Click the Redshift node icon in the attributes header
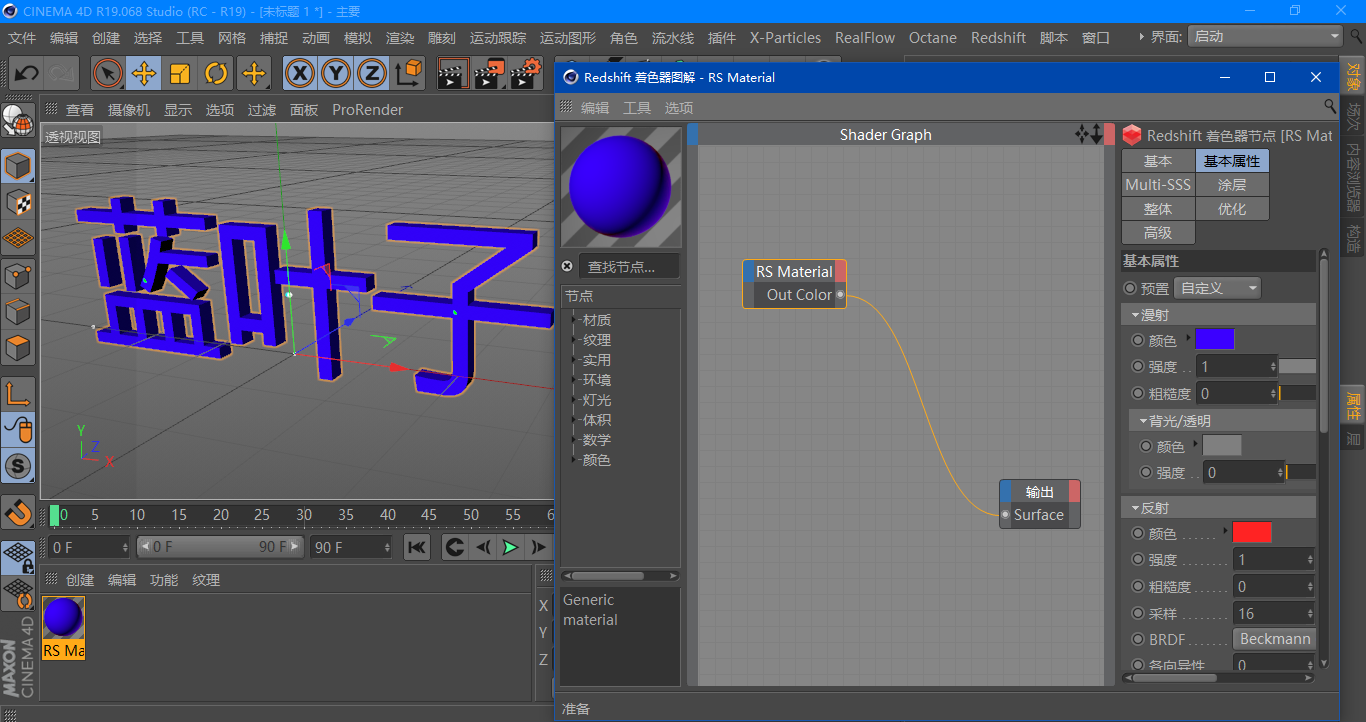This screenshot has width=1366, height=722. (x=1132, y=135)
